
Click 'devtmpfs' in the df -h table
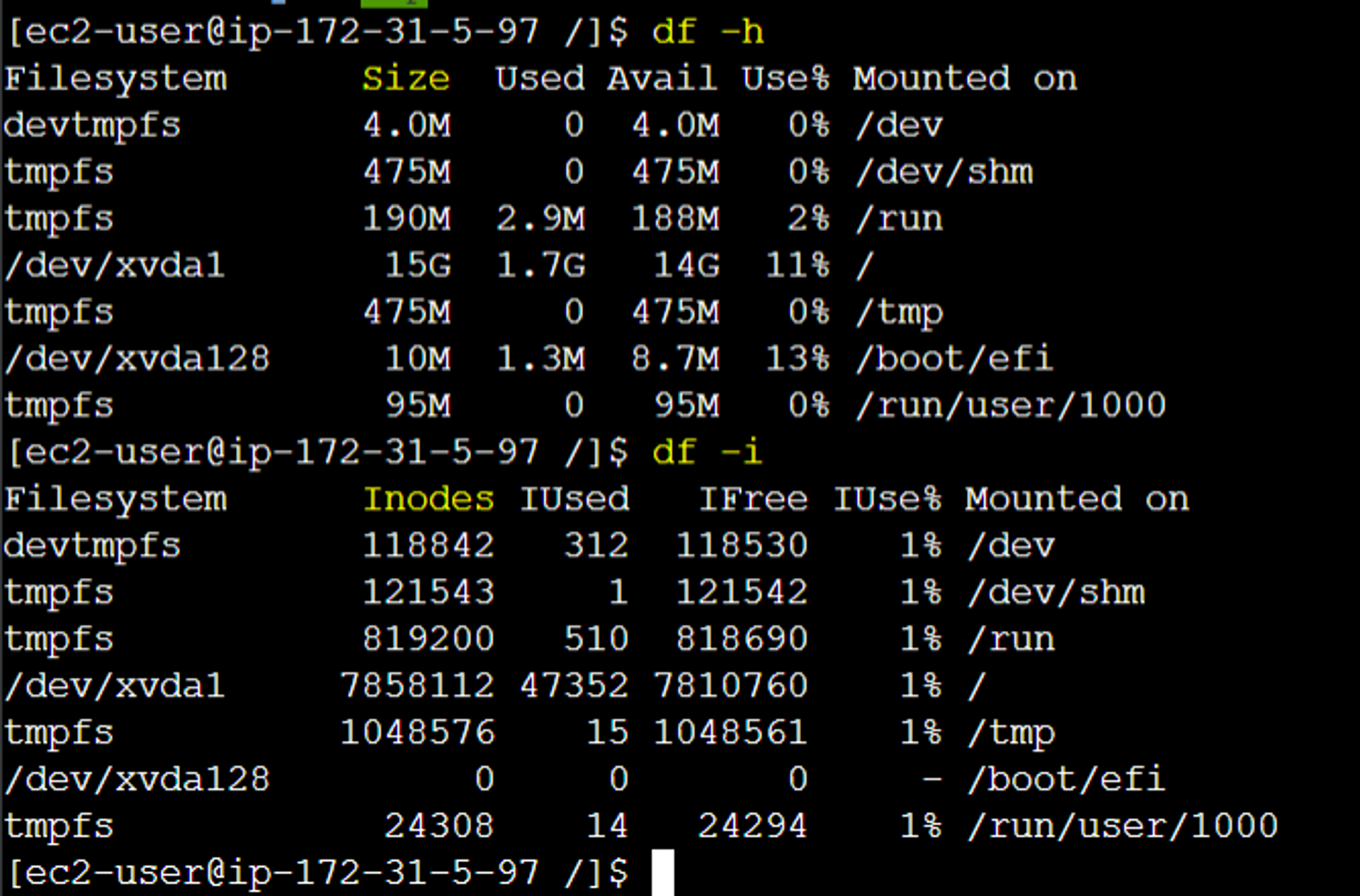92,126
